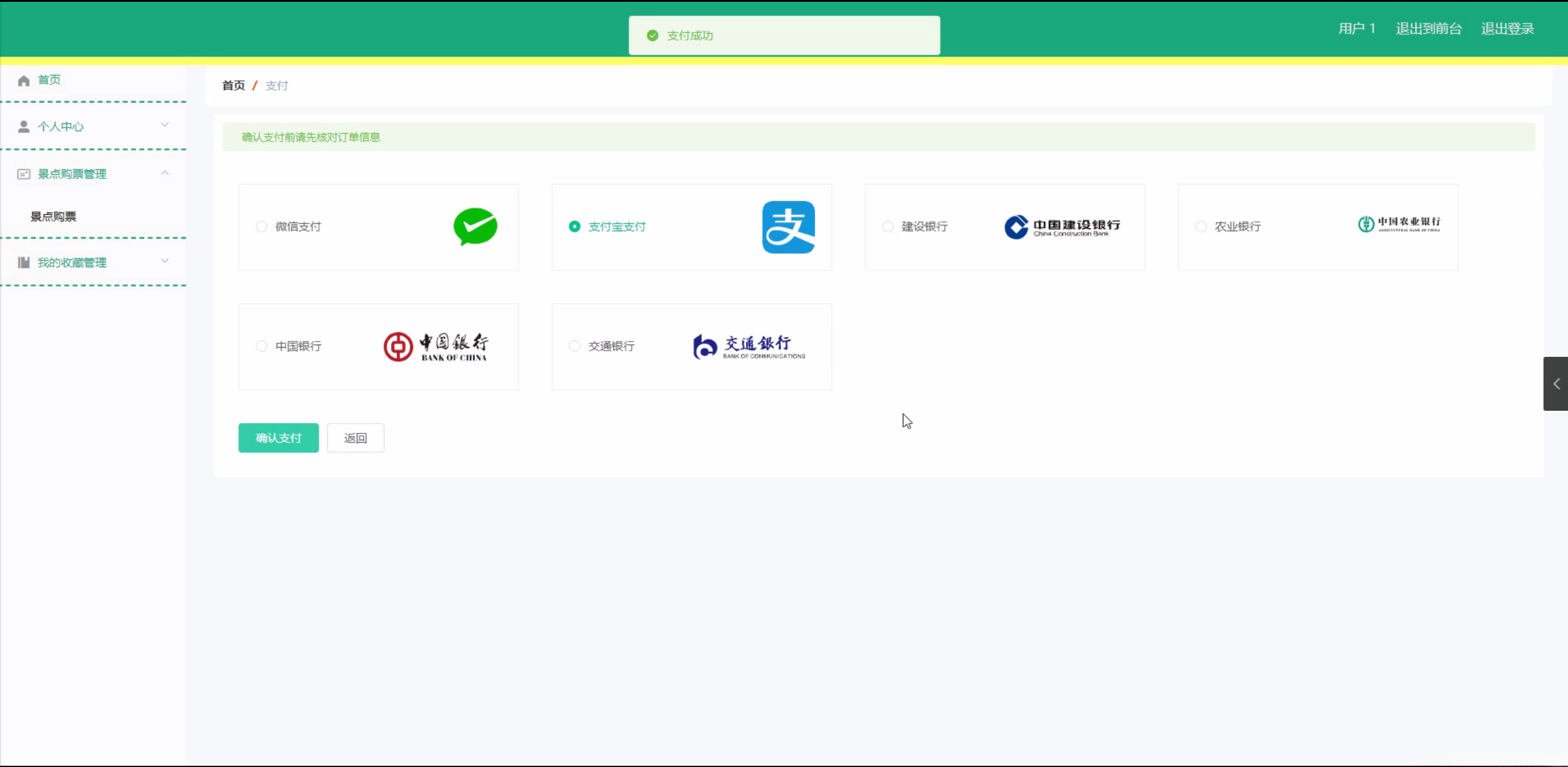
Task: Click the 支付成功 notification message
Action: (x=785, y=36)
